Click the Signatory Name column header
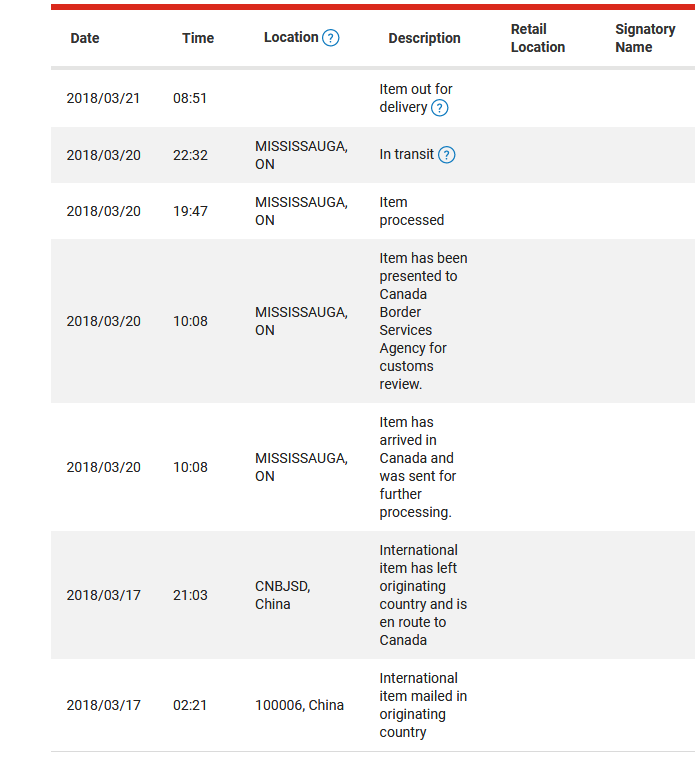 click(645, 38)
